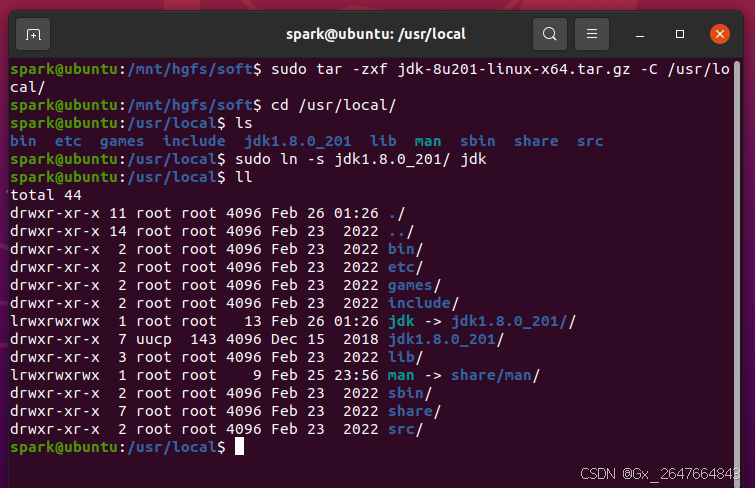The image size is (755, 488).
Task: Click 'lrwxrwxrwx' permissions on the jdk row
Action: [55, 321]
